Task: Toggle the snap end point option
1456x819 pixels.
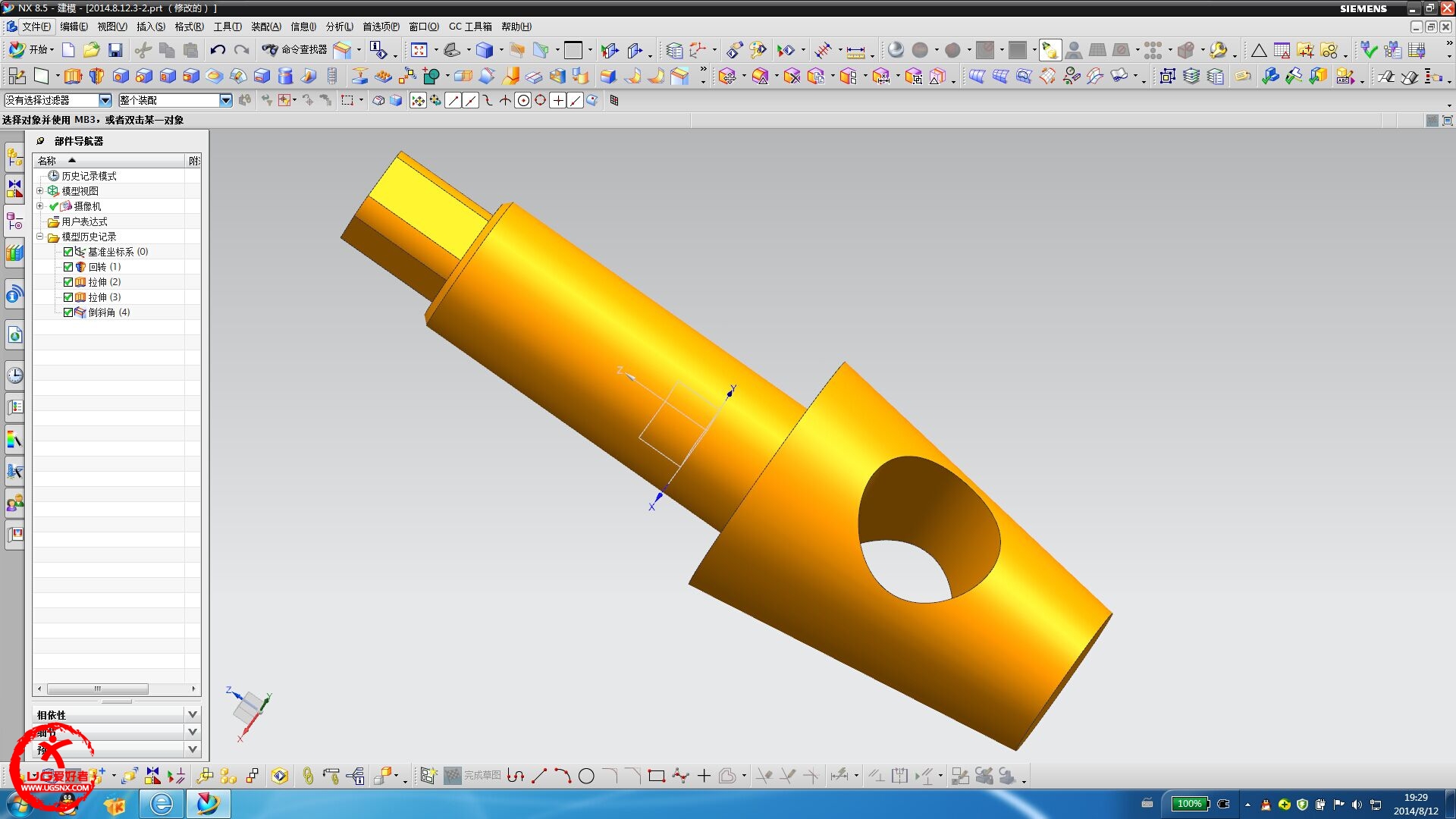Action: pos(453,100)
